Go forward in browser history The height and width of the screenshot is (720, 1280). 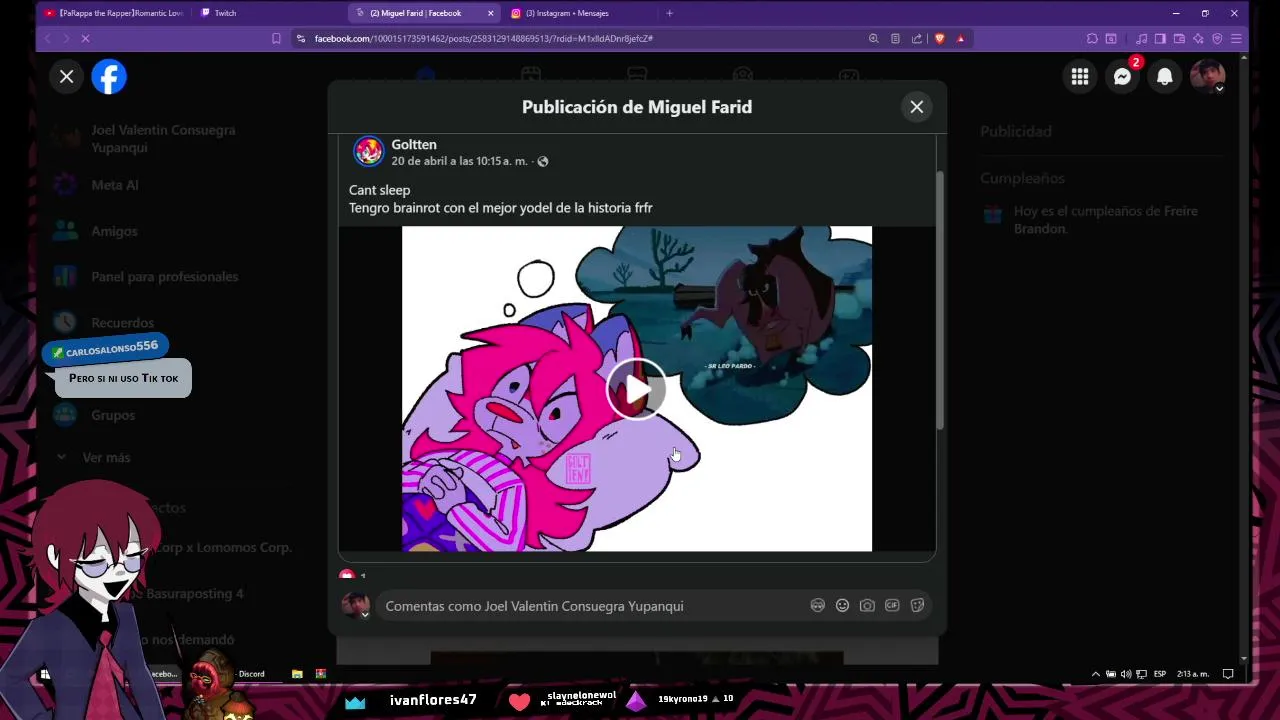65,38
